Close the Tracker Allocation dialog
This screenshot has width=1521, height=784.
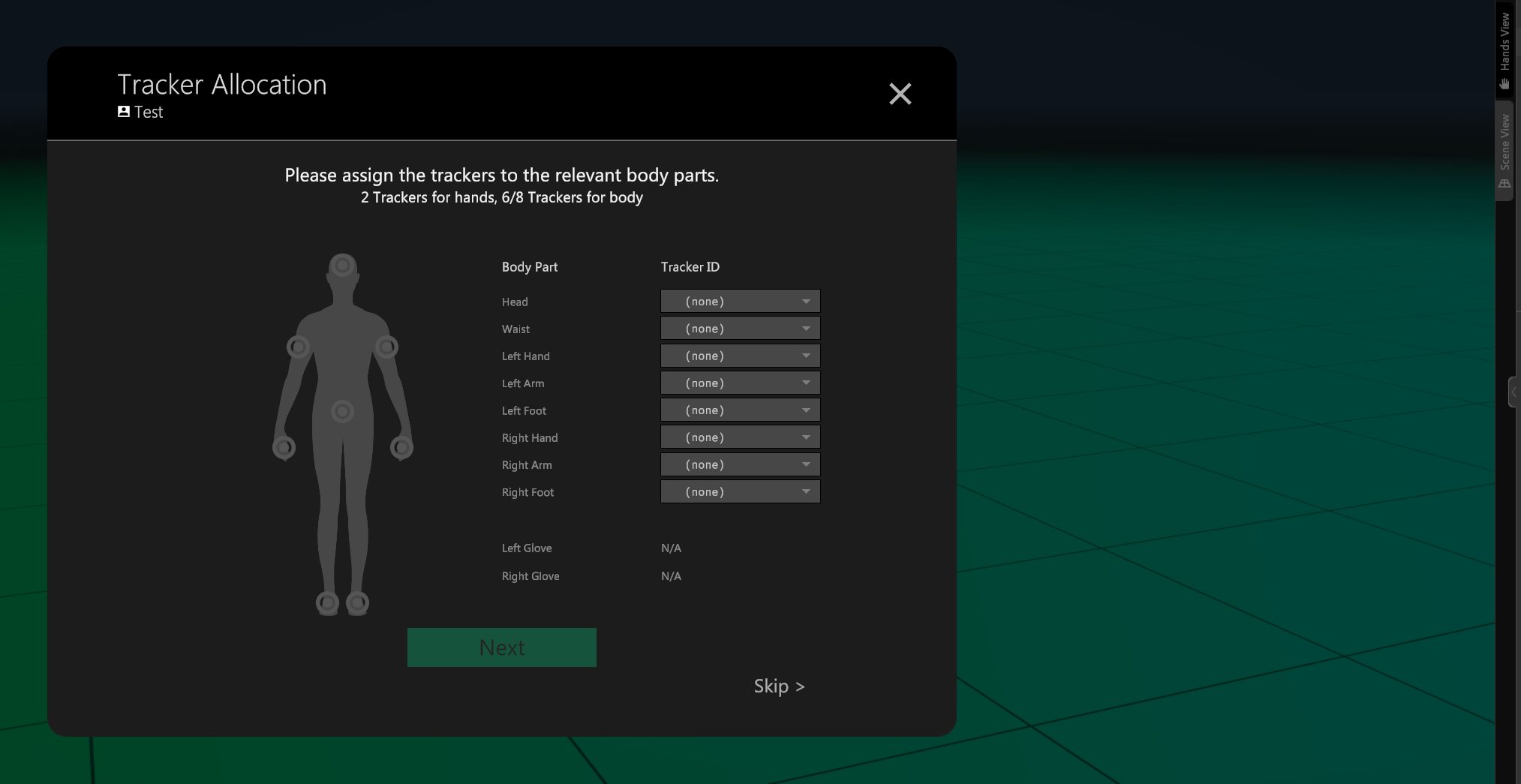tap(900, 94)
